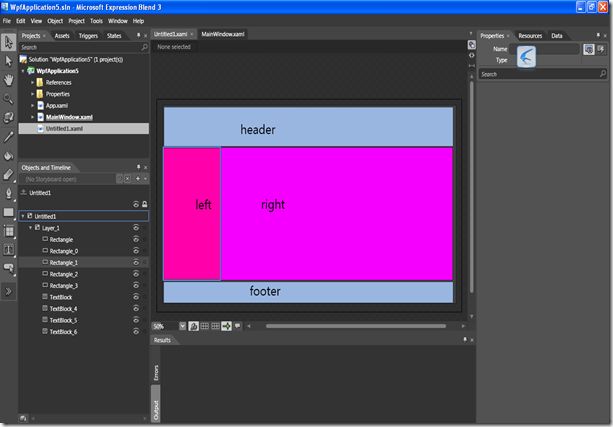This screenshot has height=427, width=613.
Task: Switch to the Assets panel tab
Action: point(62,36)
